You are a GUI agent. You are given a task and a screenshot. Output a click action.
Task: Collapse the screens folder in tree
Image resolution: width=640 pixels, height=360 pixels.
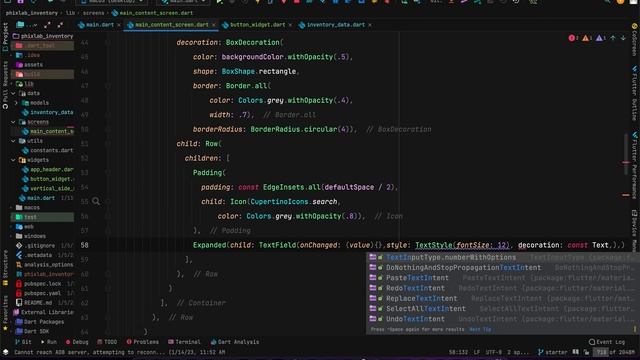[x=13, y=122]
